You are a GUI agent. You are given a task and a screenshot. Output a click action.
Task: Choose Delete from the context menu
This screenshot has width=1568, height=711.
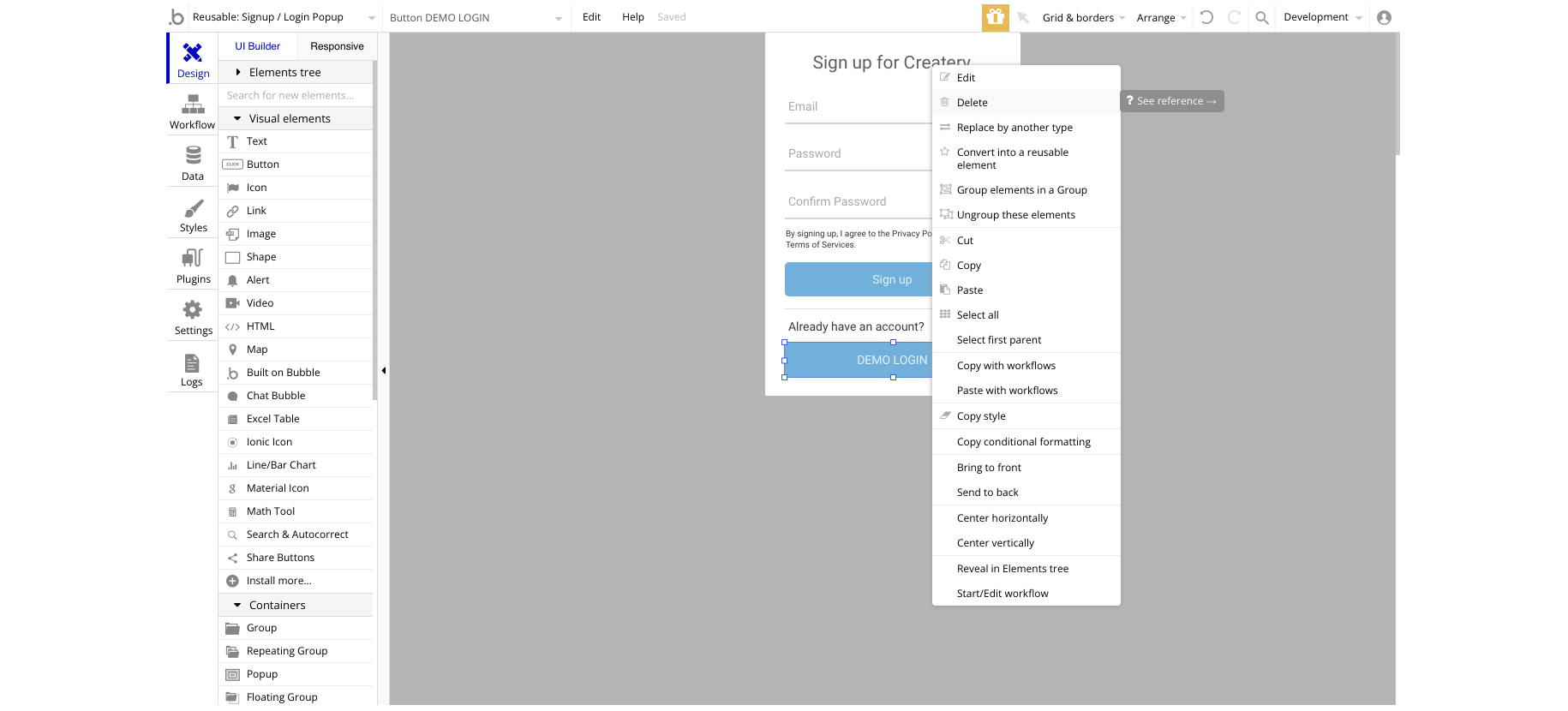pyautogui.click(x=973, y=103)
